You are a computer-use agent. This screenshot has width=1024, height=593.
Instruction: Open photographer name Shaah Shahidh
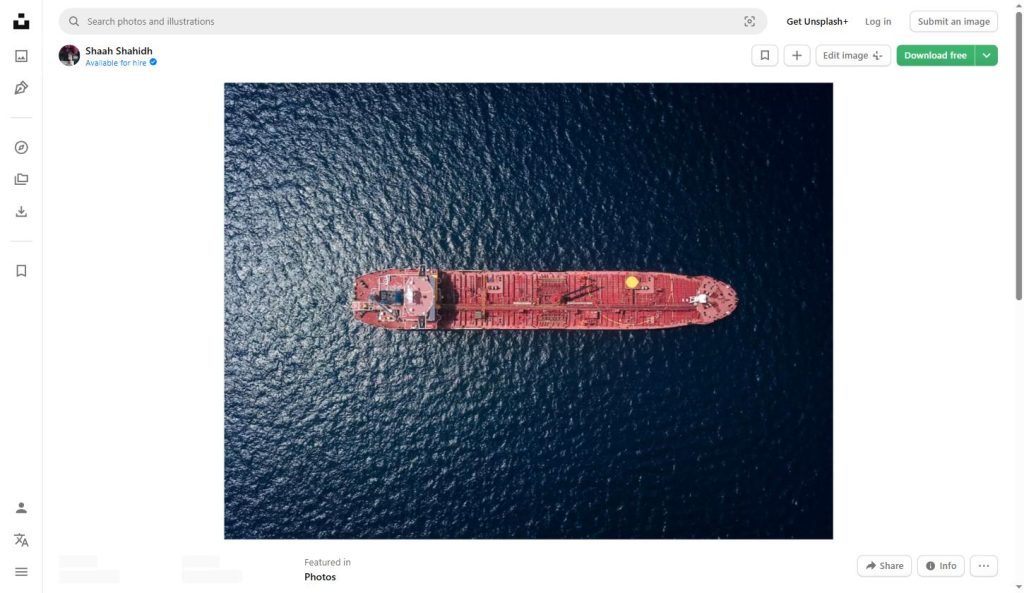coord(119,51)
